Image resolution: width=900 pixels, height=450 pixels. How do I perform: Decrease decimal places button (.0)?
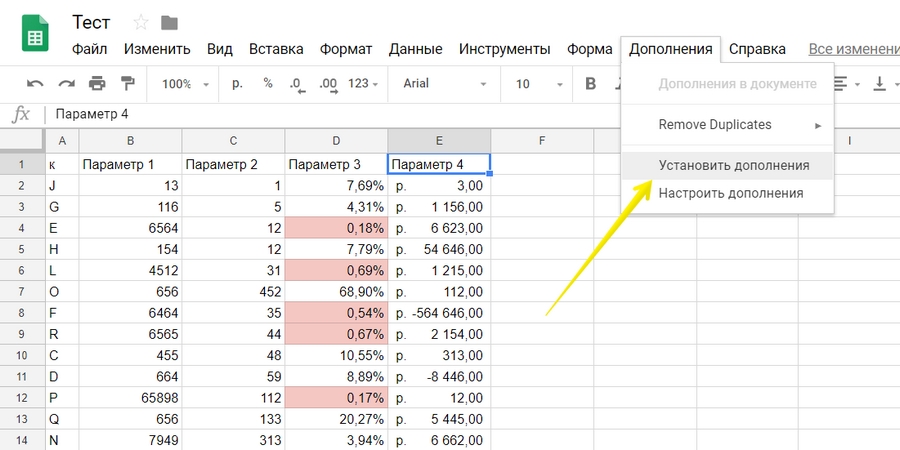[x=295, y=84]
